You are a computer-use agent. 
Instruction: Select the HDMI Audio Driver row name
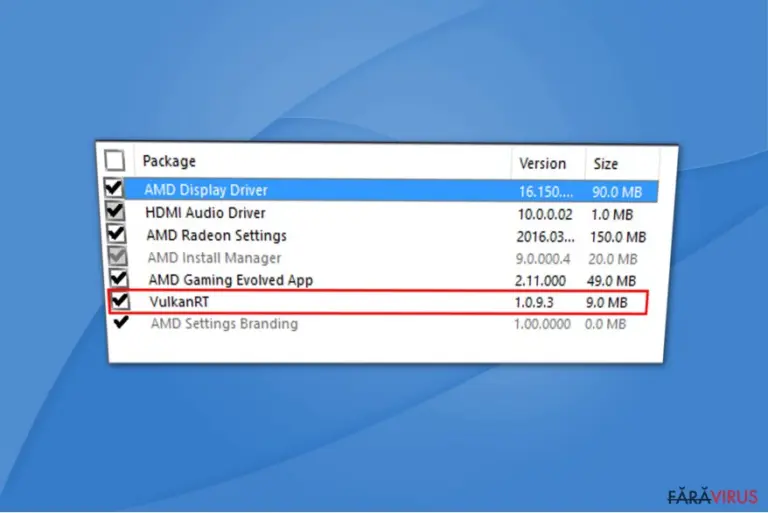pyautogui.click(x=205, y=213)
